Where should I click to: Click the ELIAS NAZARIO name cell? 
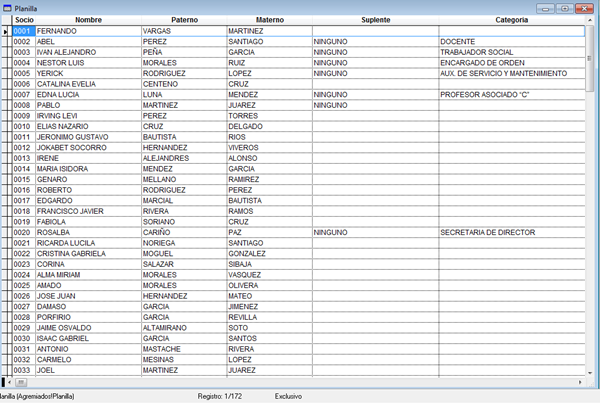point(88,127)
